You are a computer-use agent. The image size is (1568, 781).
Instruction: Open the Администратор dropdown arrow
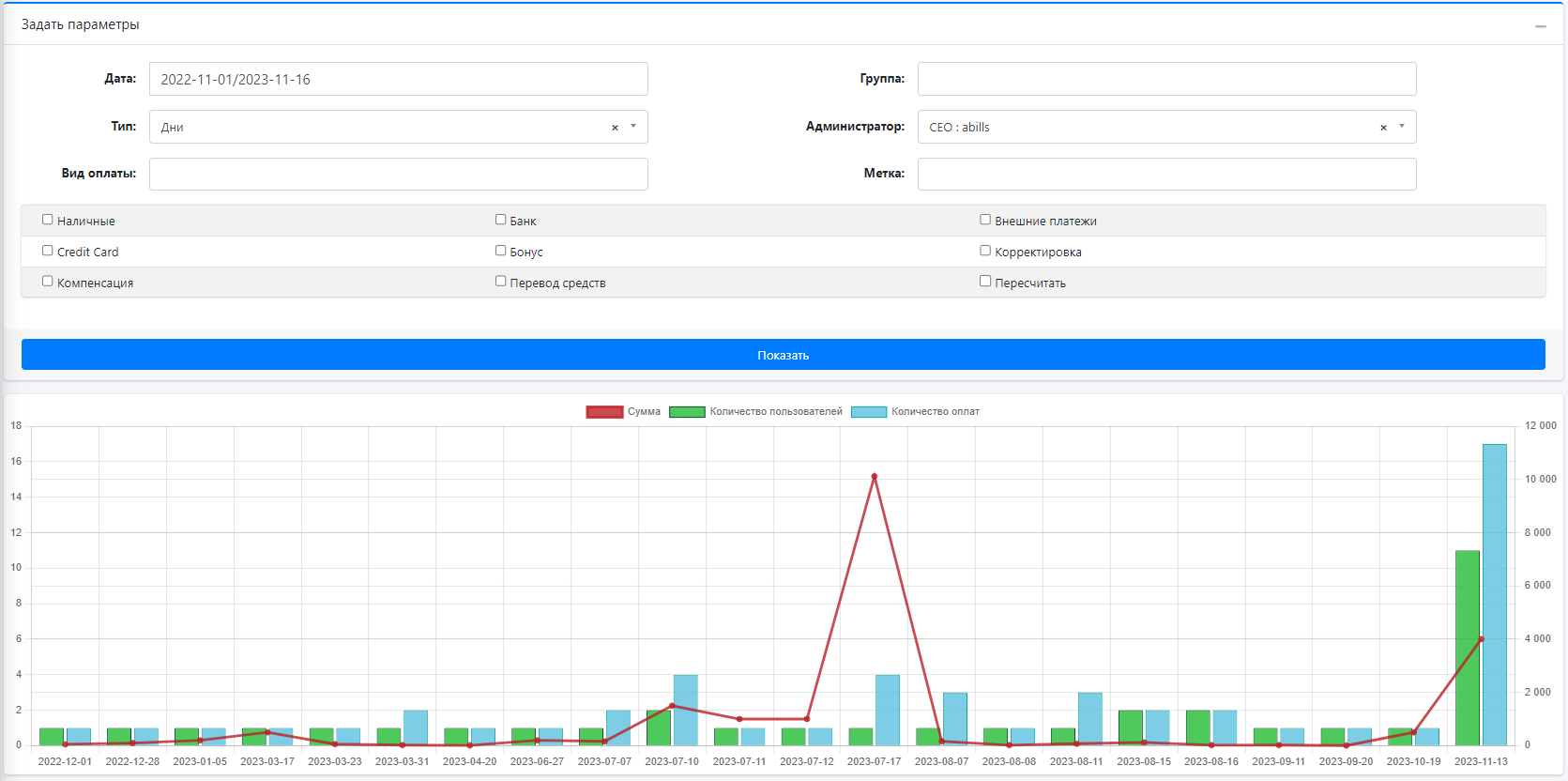(1402, 127)
